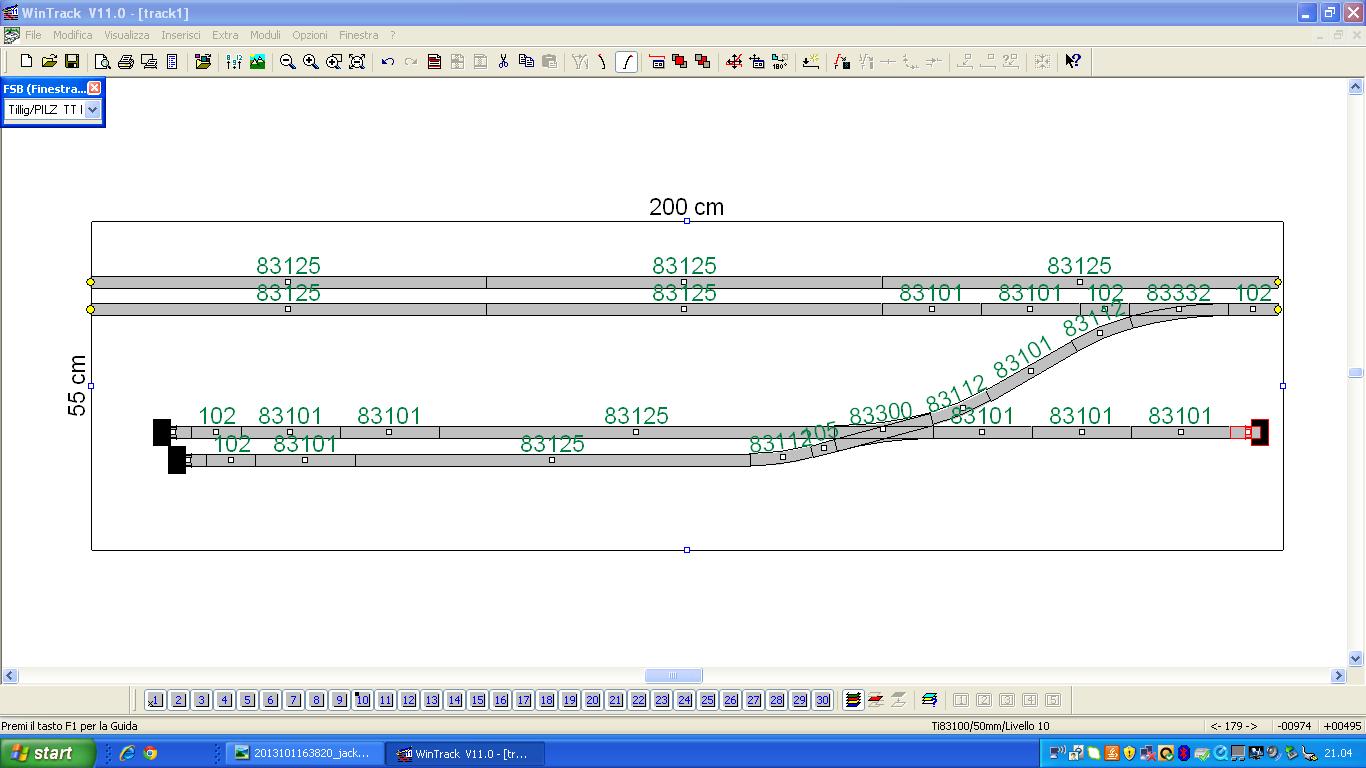1366x768 pixels.
Task: Open the red list document icon
Action: (x=434, y=61)
